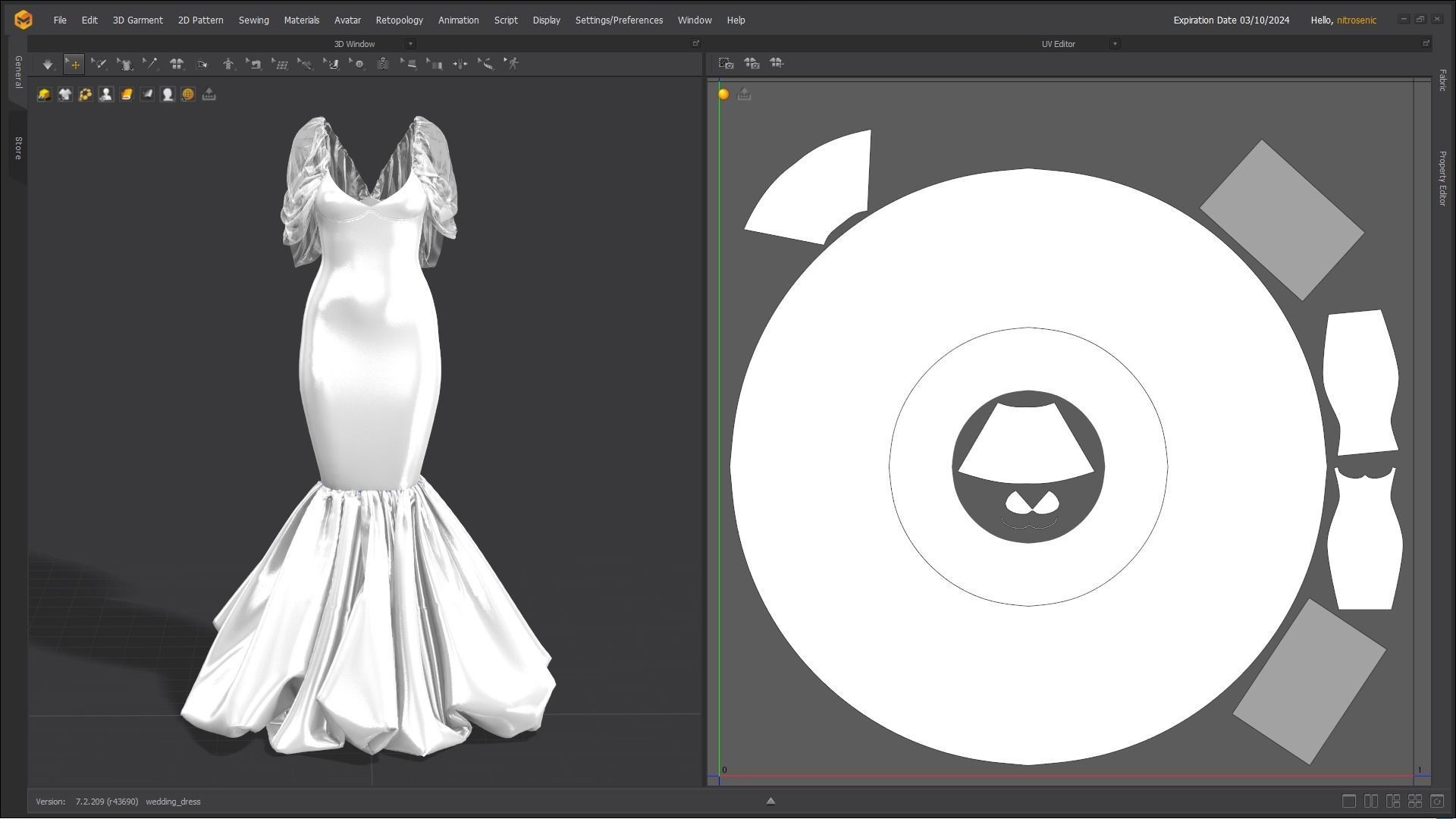Open the 3D Garment menu
Viewport: 1456px width, 819px height.
[138, 20]
